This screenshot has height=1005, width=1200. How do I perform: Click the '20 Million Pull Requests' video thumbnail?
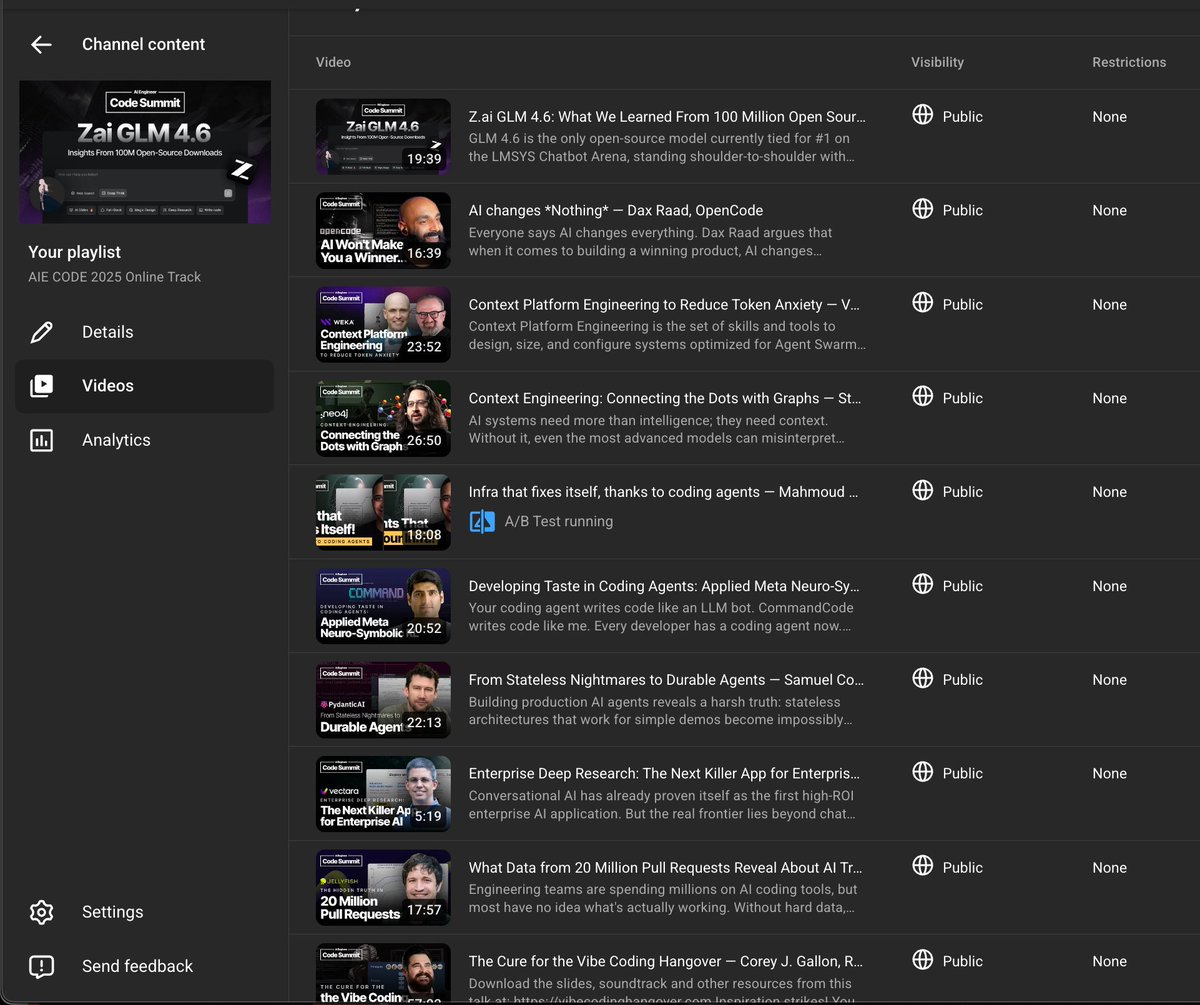click(383, 887)
